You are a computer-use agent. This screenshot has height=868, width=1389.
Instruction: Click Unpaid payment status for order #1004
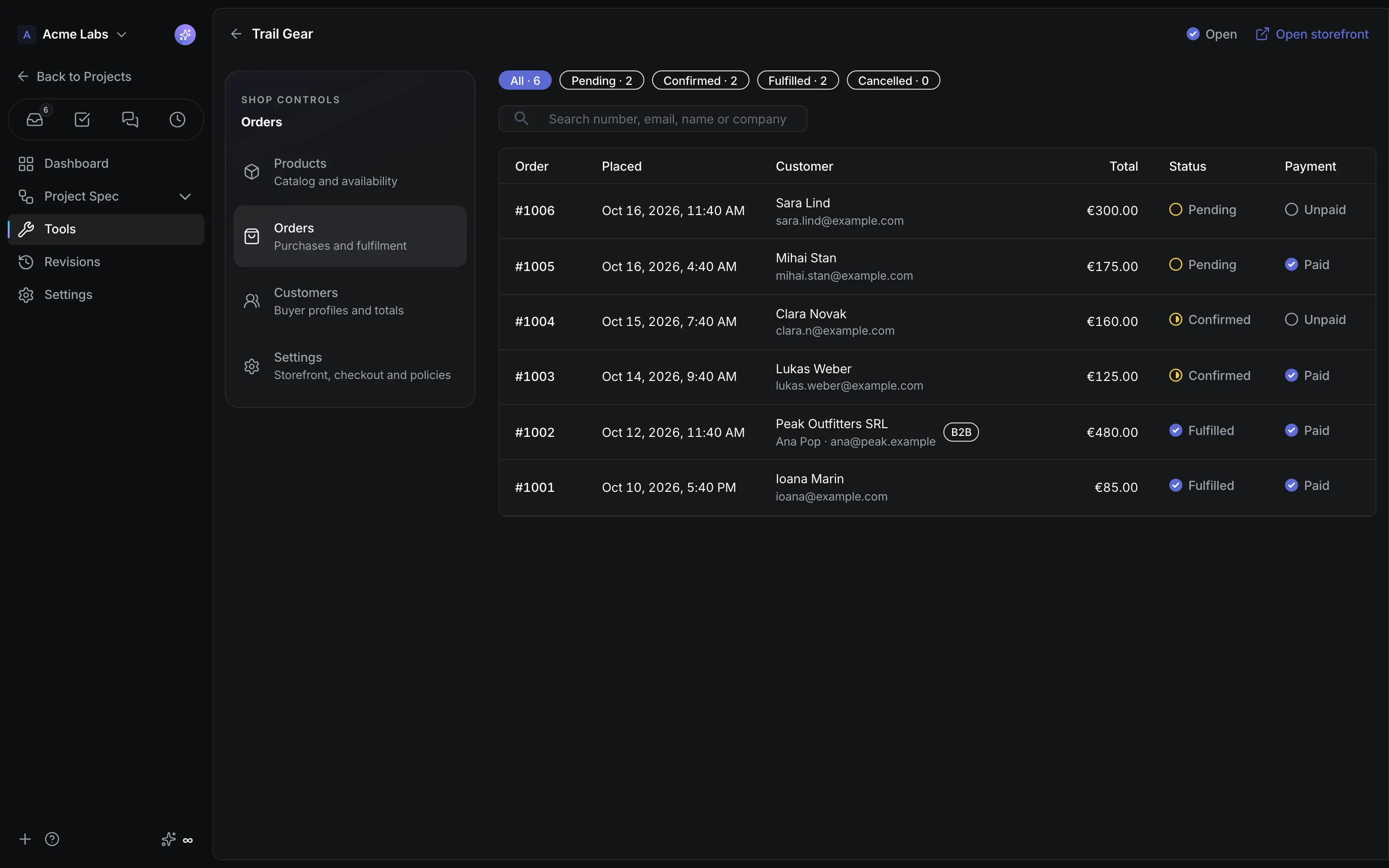point(1315,320)
